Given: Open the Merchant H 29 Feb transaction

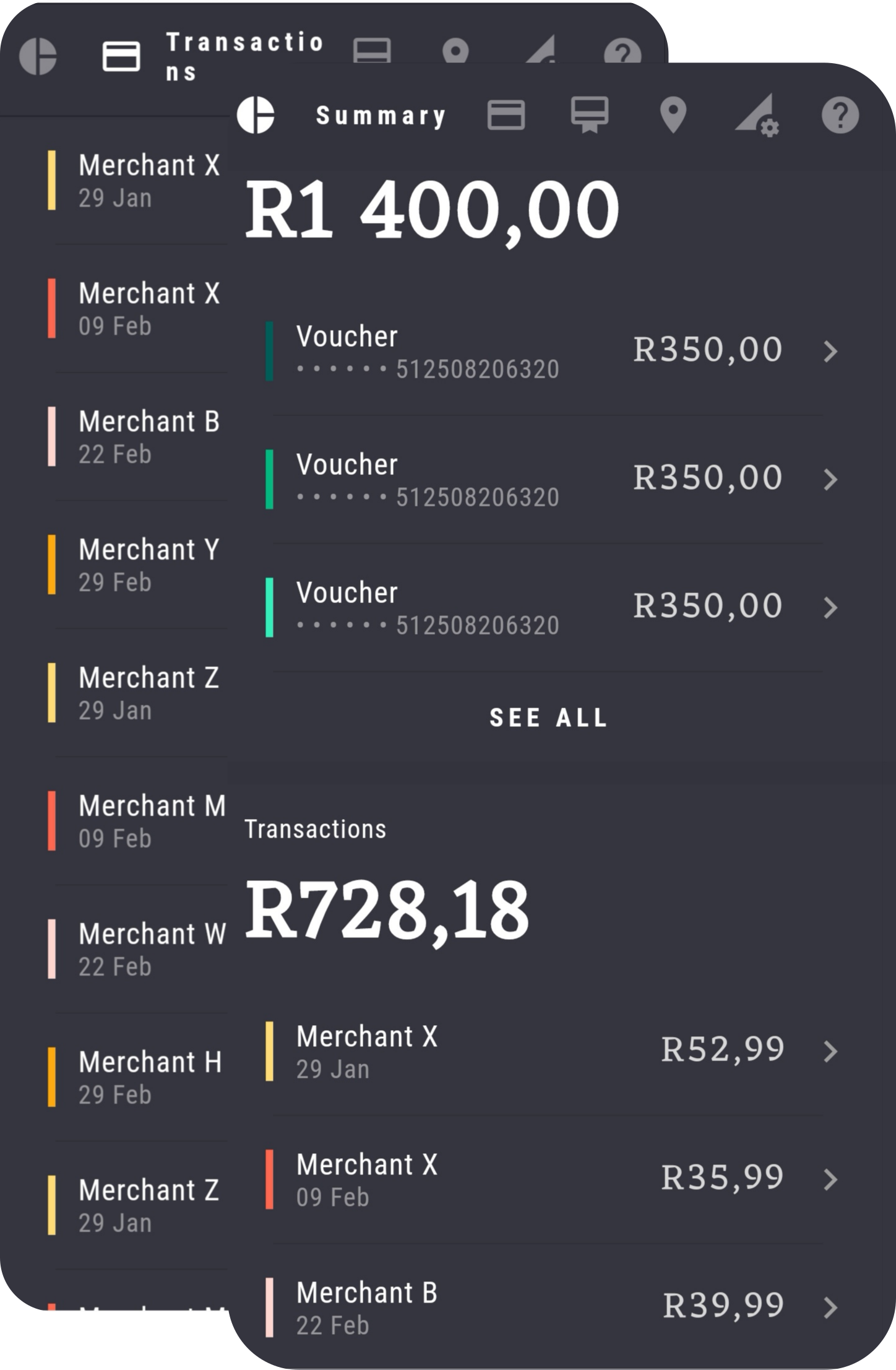Looking at the screenshot, I should point(150,1077).
